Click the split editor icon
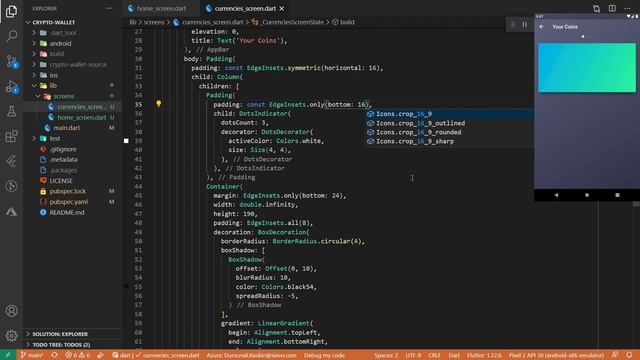This screenshot has height=360, width=640. pyautogui.click(x=612, y=8)
